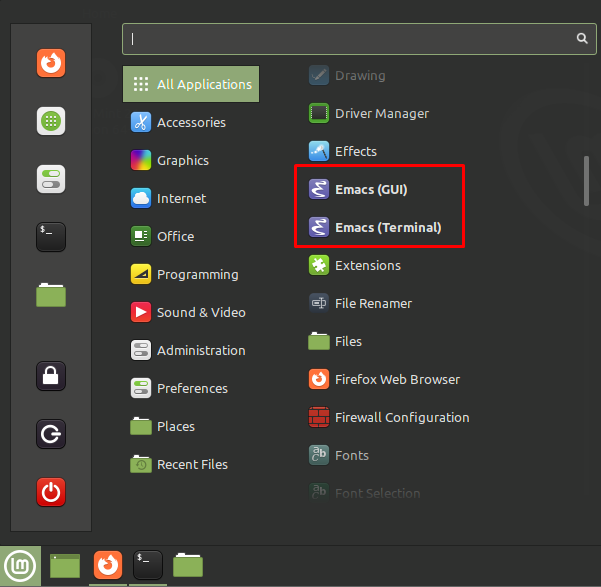Launch Firefox from the favorites sidebar
This screenshot has height=587, width=601.
[x=51, y=64]
